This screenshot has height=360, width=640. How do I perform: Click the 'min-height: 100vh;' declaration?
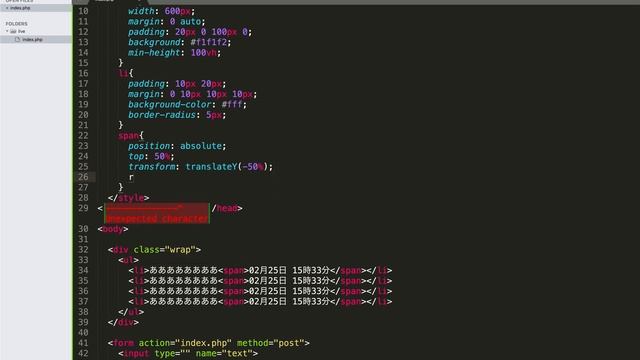[174, 53]
